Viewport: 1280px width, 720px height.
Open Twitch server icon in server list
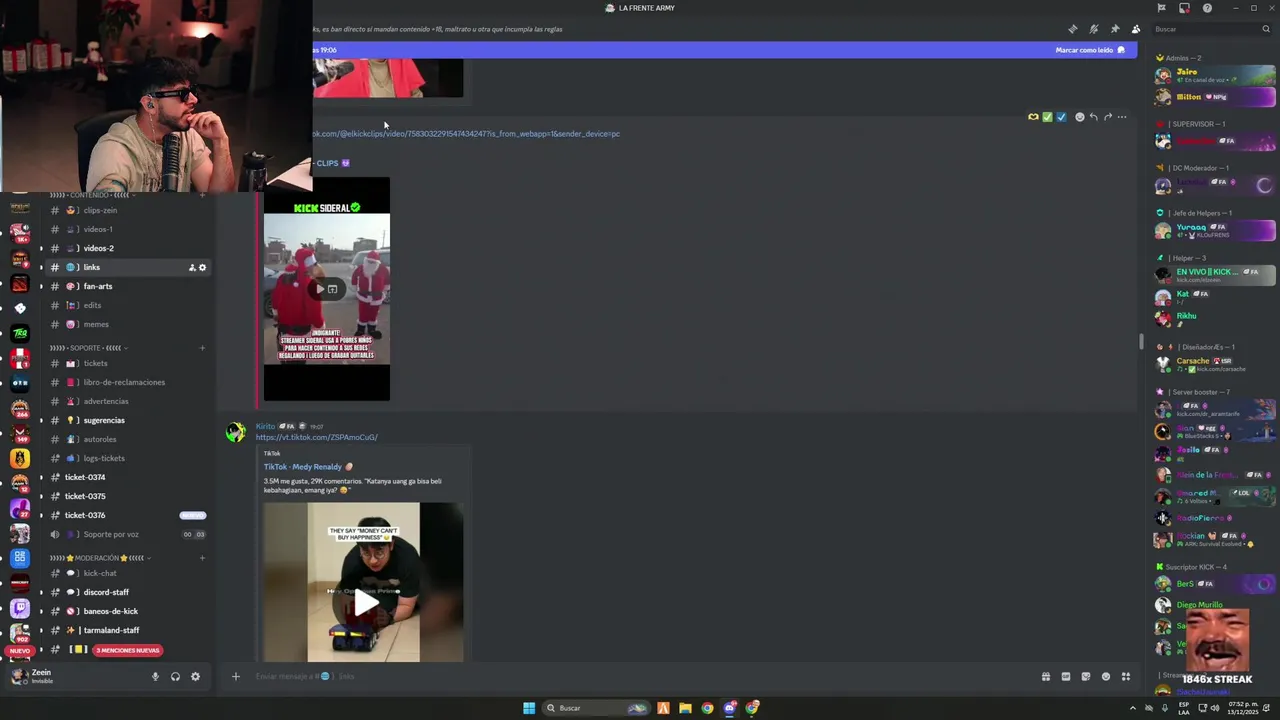point(20,608)
